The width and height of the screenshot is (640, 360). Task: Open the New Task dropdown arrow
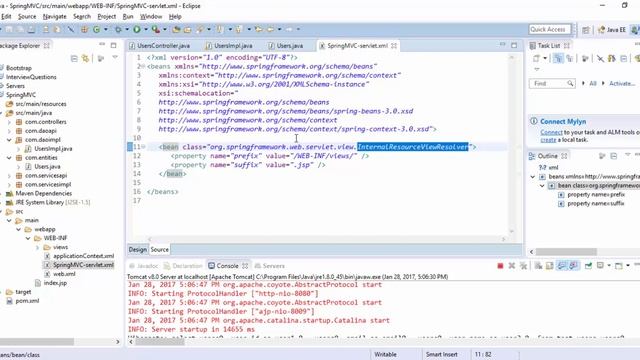coord(545,59)
